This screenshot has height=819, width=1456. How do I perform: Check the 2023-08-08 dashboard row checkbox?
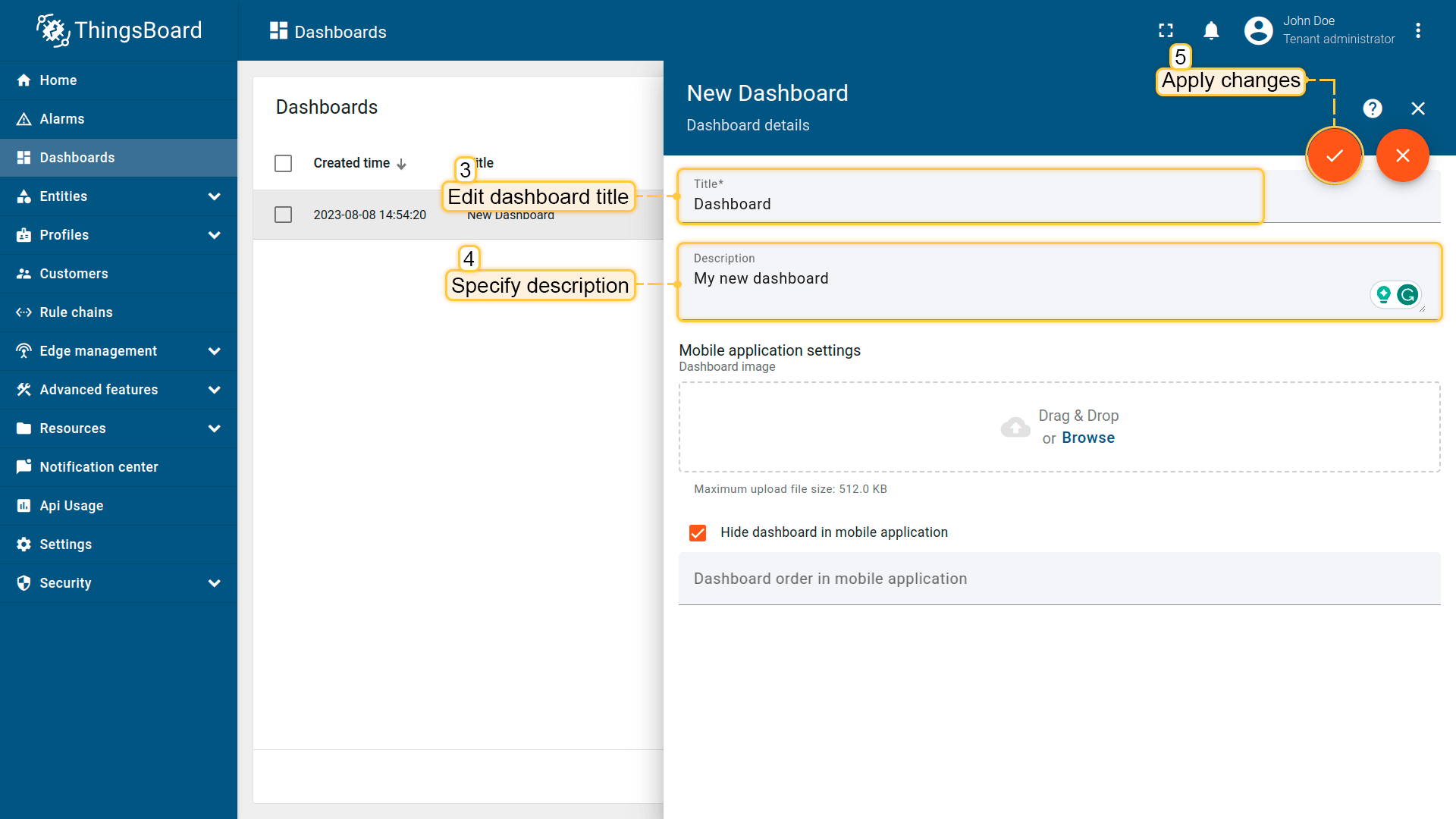tap(283, 215)
